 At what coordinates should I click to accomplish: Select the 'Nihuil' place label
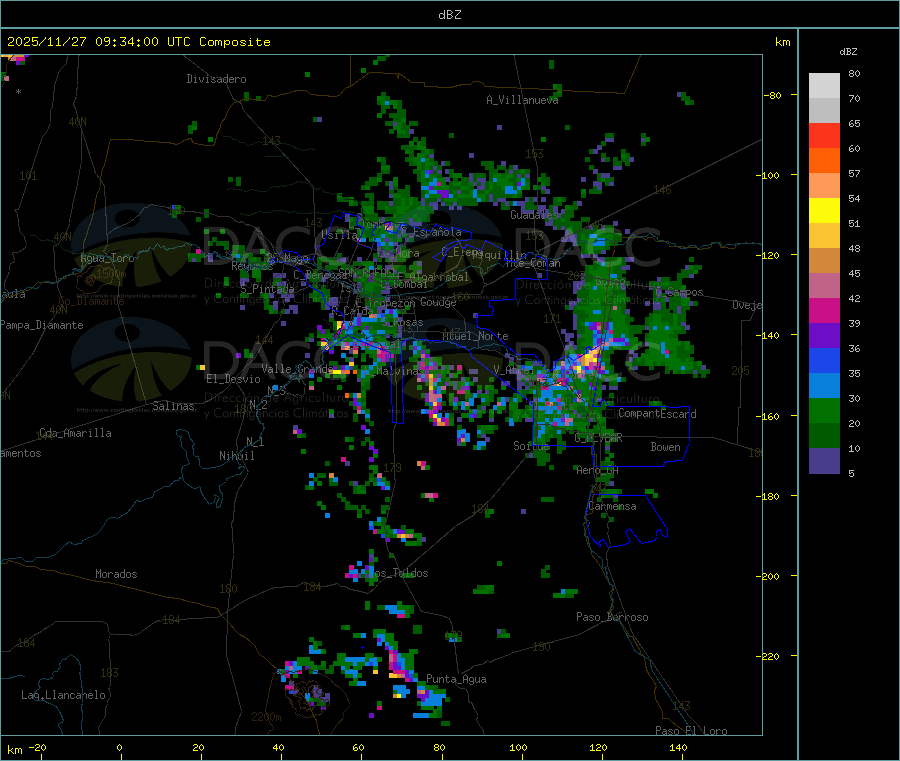237,456
